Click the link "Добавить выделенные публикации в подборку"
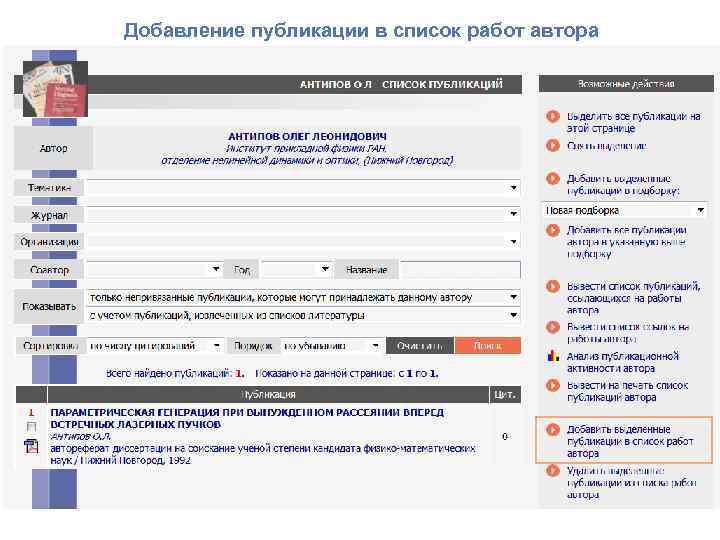720x540 pixels. 622,184
